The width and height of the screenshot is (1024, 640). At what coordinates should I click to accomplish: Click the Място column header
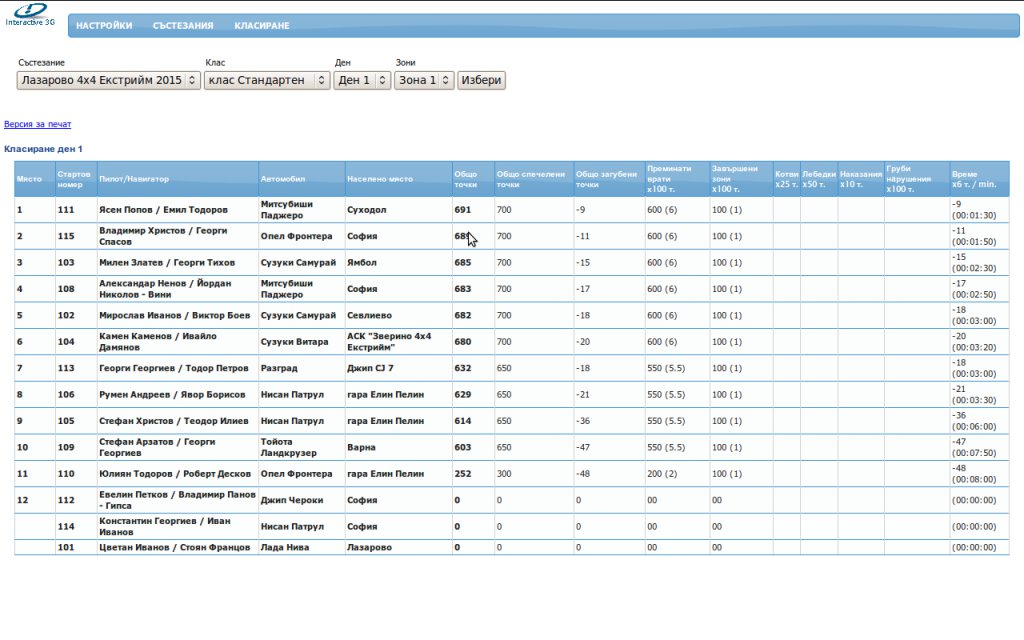(x=29, y=179)
